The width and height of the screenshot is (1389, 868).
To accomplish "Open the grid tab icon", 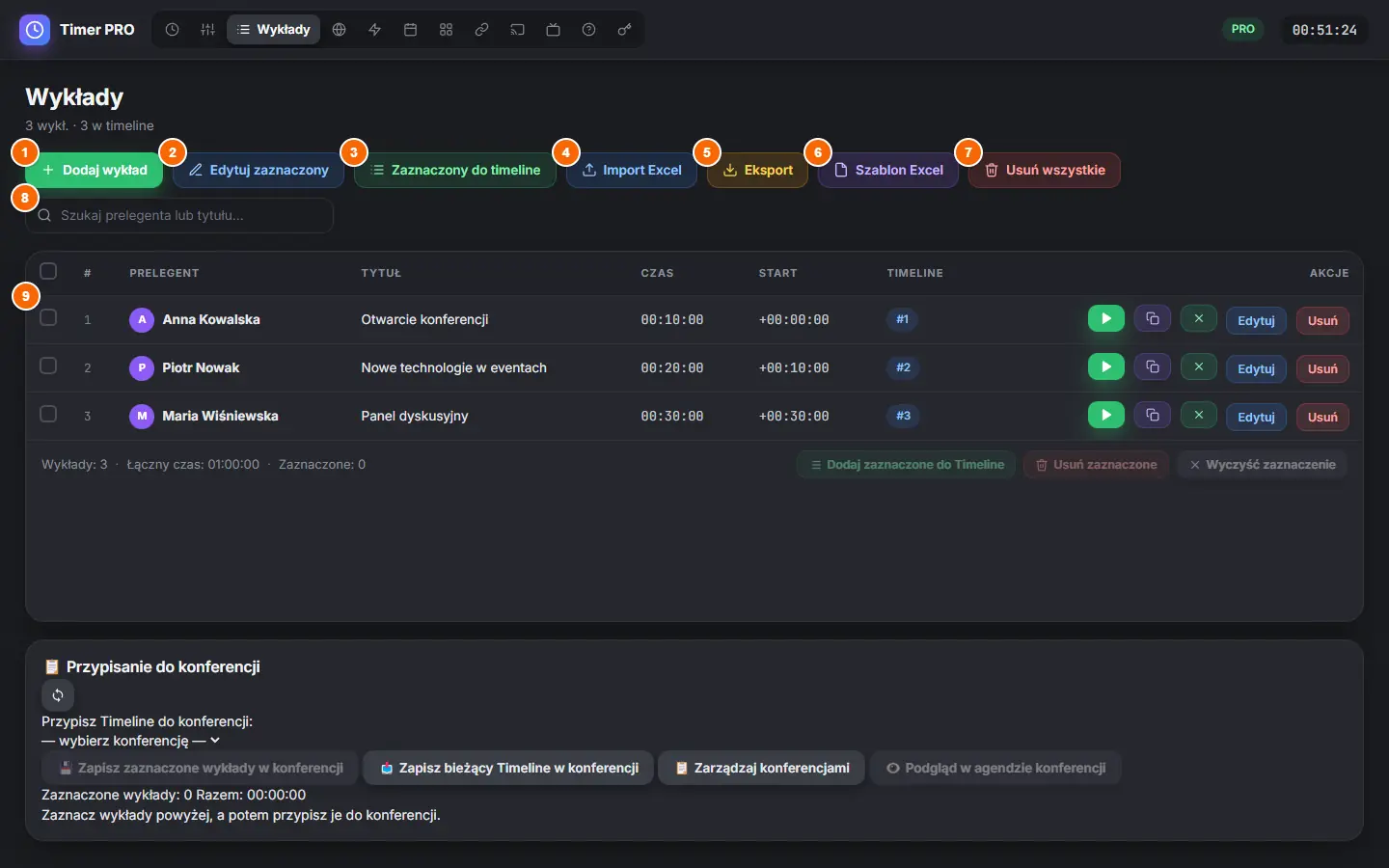I will click(x=446, y=30).
